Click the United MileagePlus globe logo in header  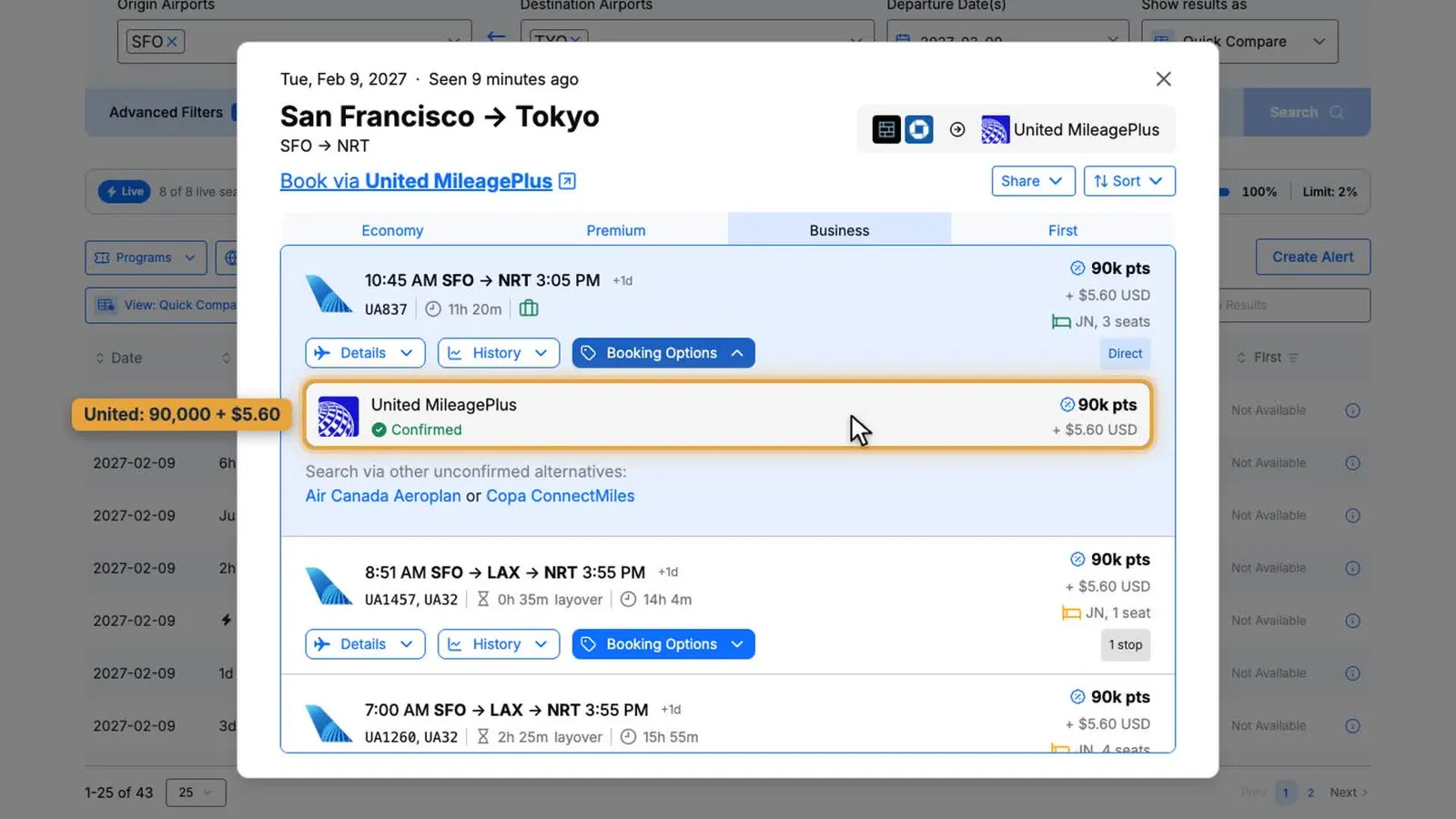click(x=995, y=130)
